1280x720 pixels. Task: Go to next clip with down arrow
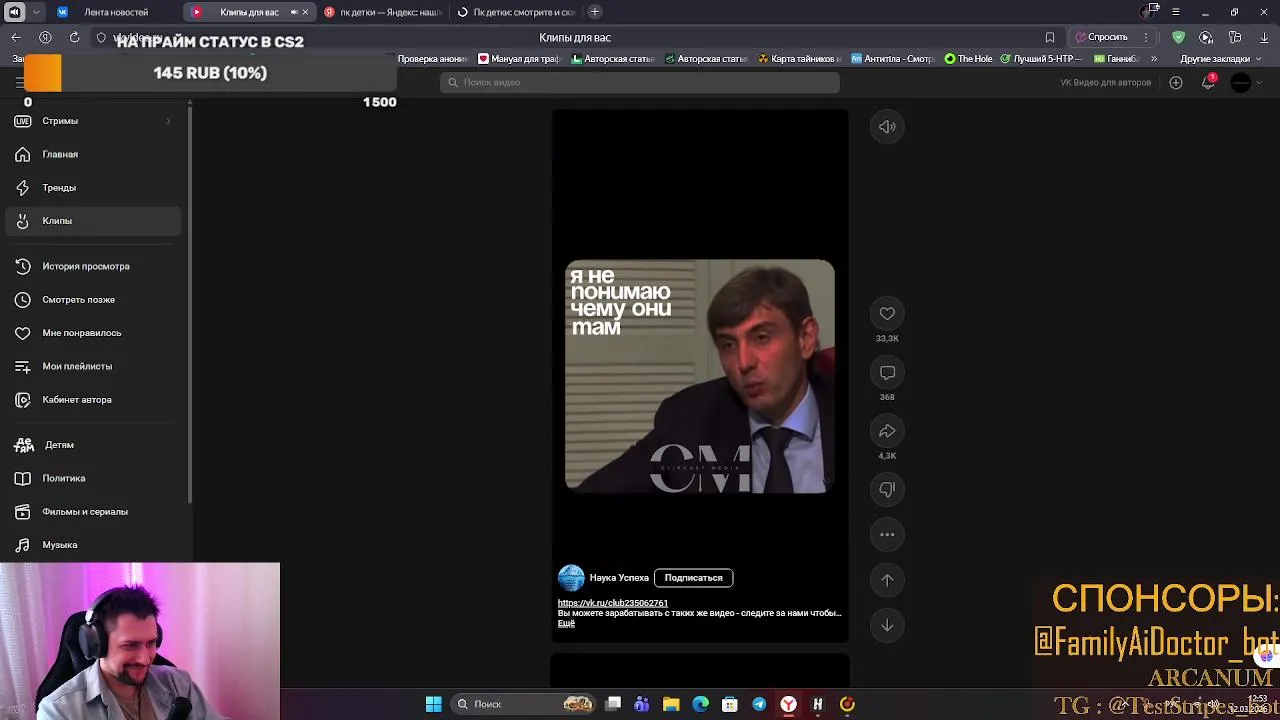pyautogui.click(x=887, y=625)
